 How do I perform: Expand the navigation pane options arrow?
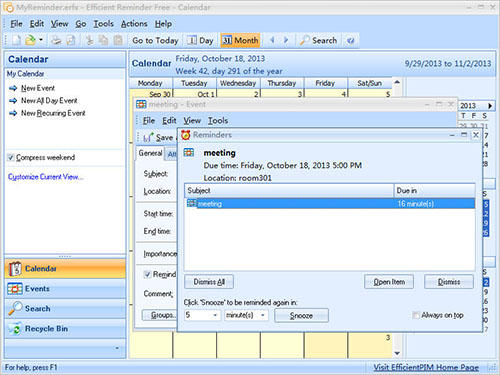[x=117, y=348]
